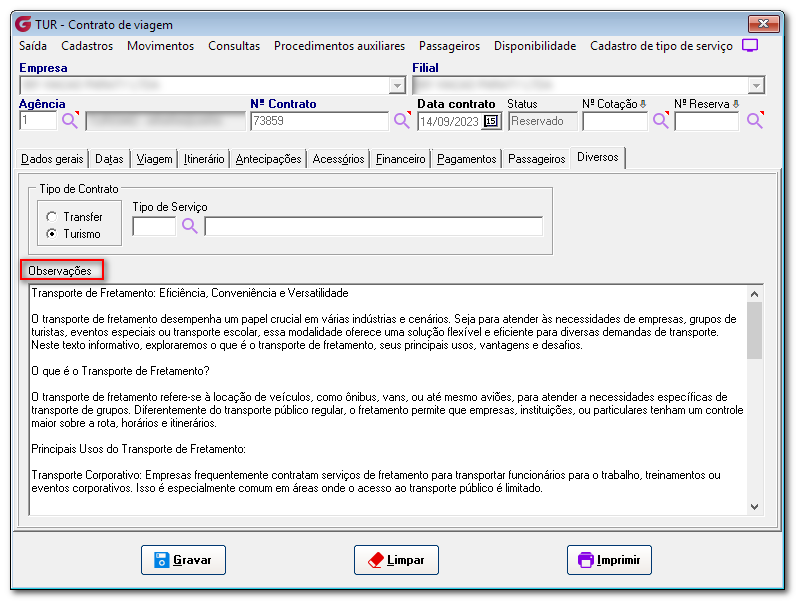Expand the Filial dropdown
Screen dimensions: 796x601
click(756, 85)
